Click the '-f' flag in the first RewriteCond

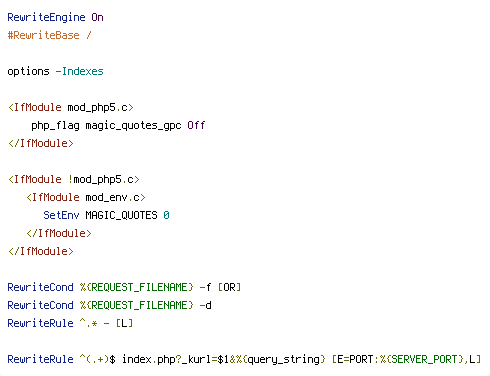[205, 287]
